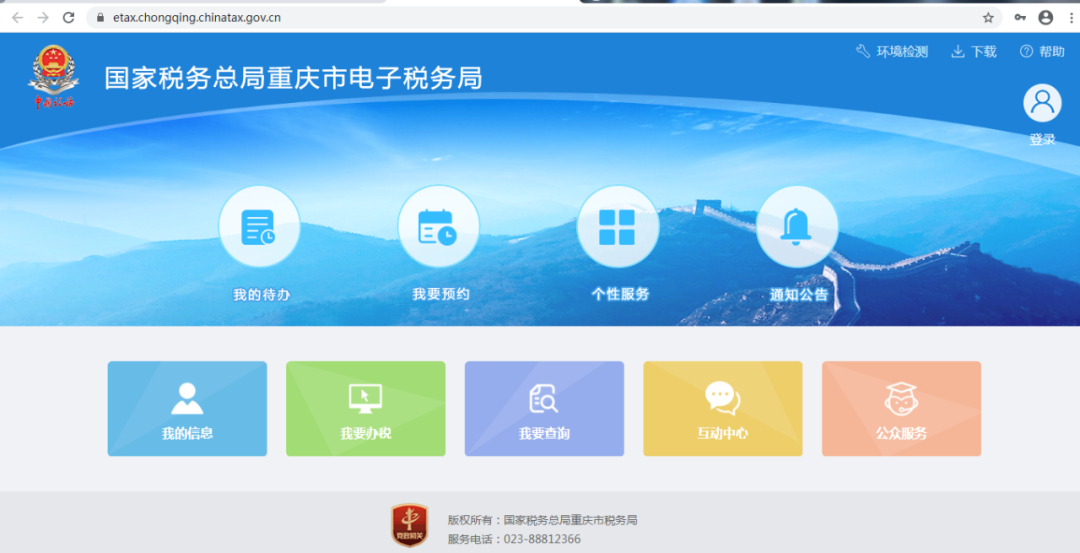Click the address bar URL field
The image size is (1080, 553).
(544, 18)
